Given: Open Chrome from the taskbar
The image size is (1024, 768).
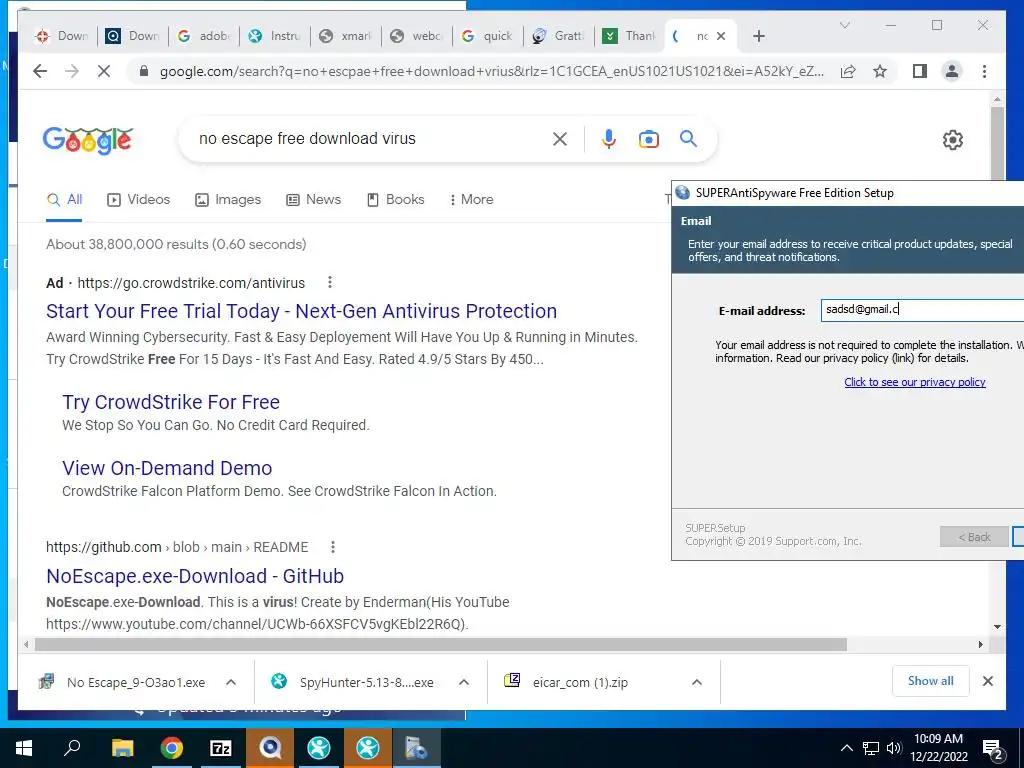Looking at the screenshot, I should (x=171, y=748).
